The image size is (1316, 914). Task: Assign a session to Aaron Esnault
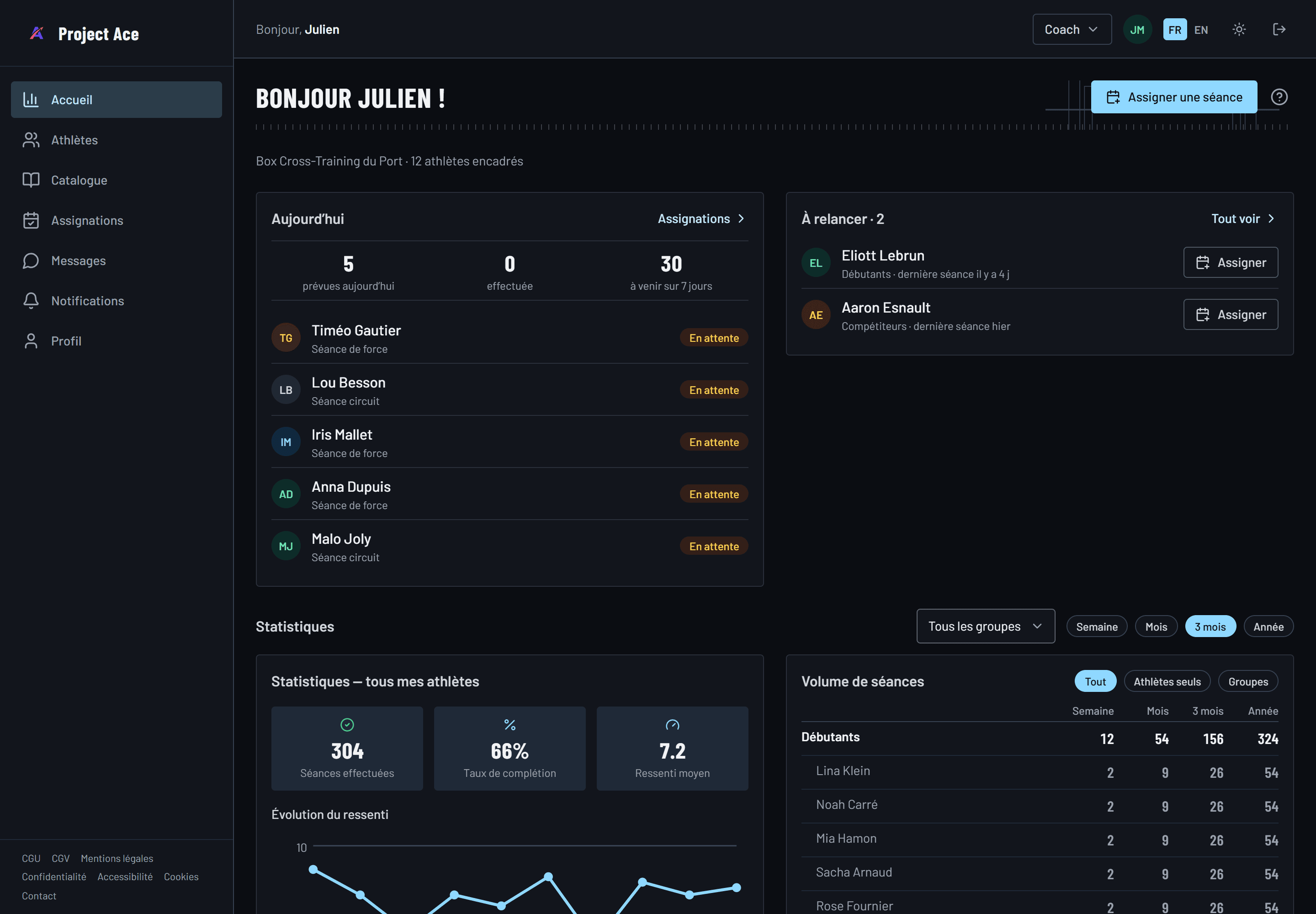(x=1230, y=314)
